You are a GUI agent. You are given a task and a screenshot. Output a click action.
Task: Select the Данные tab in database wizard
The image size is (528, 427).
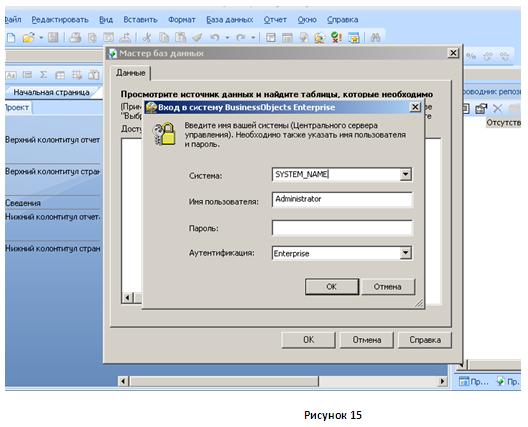pos(131,73)
